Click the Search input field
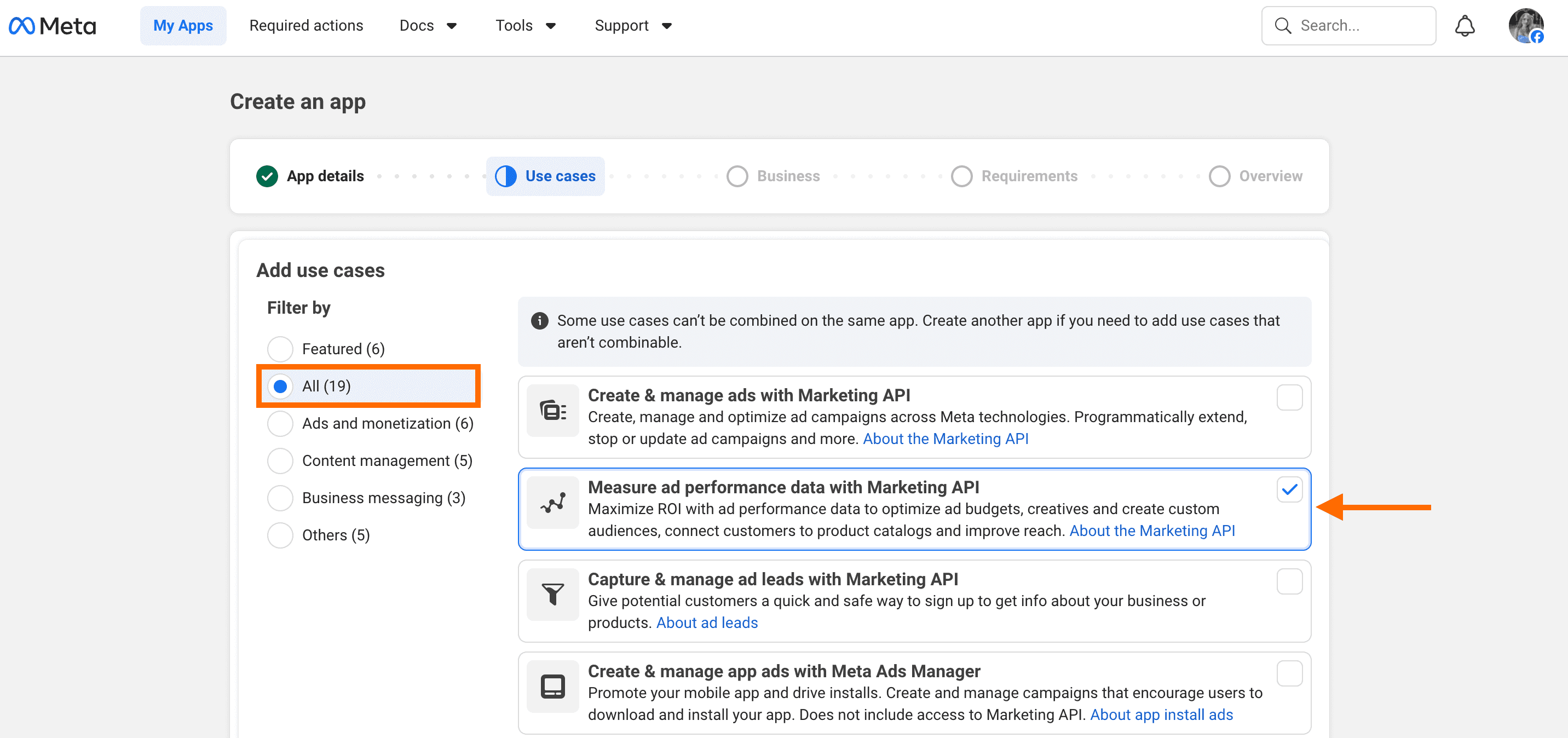The height and width of the screenshot is (738, 1568). click(x=1357, y=26)
